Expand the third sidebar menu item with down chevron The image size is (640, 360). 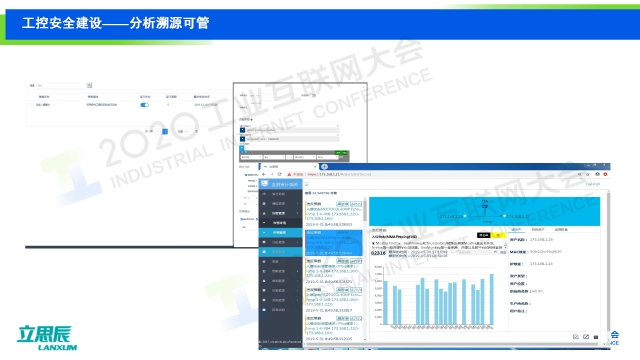(280, 213)
